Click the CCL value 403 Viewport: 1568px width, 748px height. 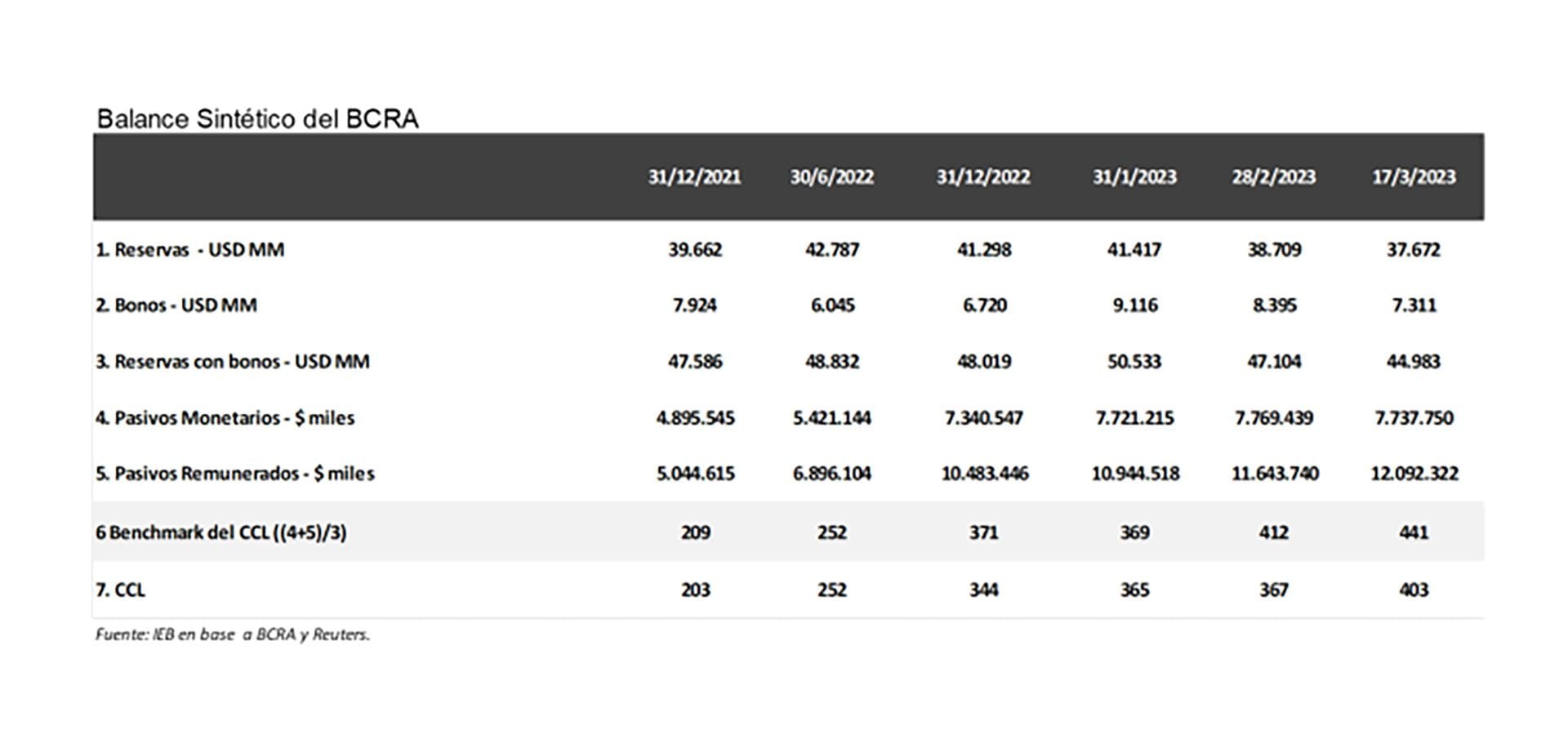click(1413, 590)
